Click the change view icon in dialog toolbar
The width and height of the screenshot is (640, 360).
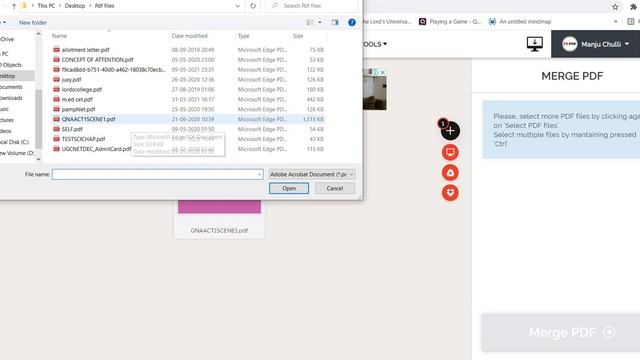[x=310, y=22]
